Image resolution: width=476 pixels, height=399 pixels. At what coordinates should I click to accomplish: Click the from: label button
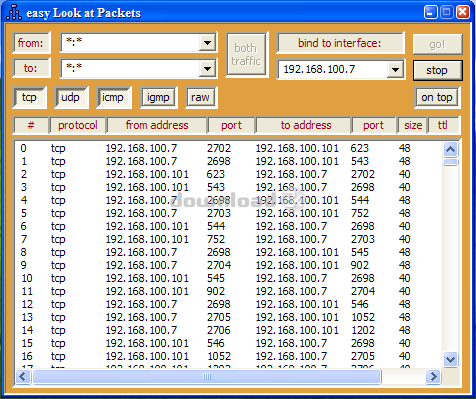tap(31, 43)
